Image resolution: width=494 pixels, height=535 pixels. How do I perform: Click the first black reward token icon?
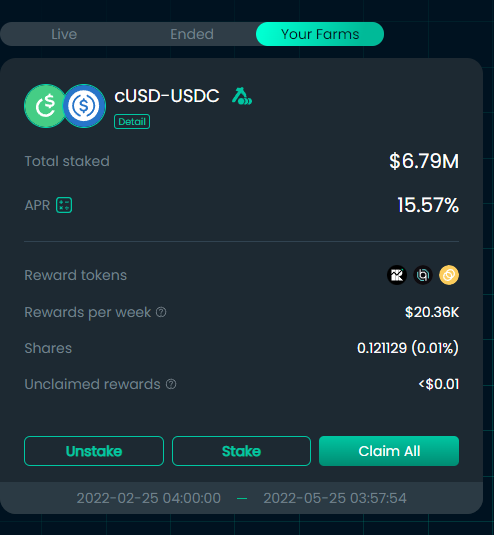pos(397,275)
